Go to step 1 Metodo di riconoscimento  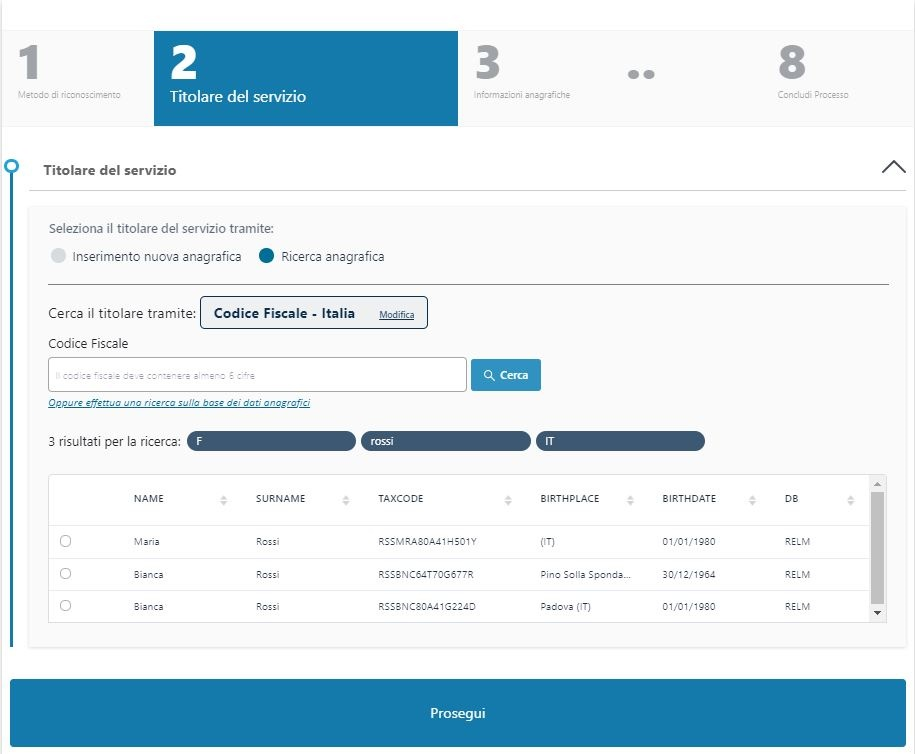point(70,77)
